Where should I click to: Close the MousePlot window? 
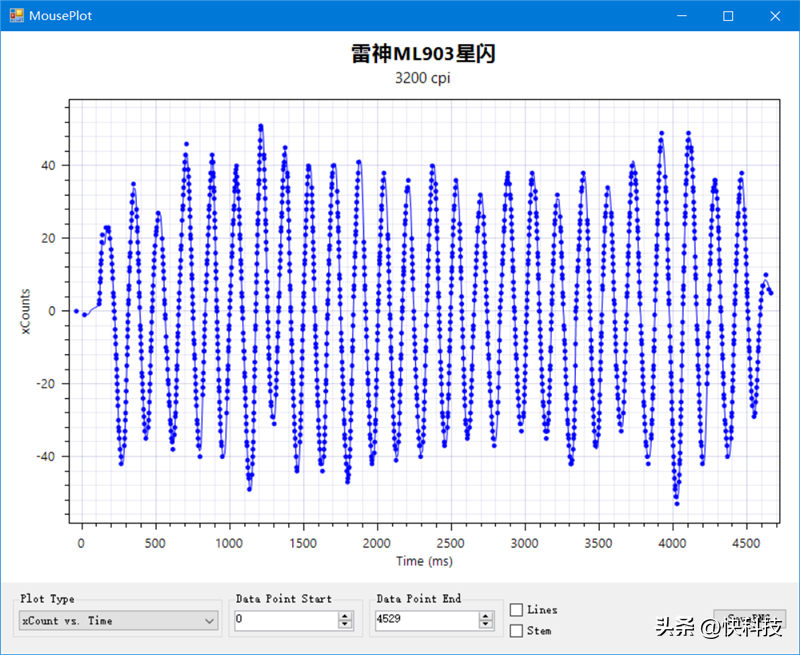(775, 15)
